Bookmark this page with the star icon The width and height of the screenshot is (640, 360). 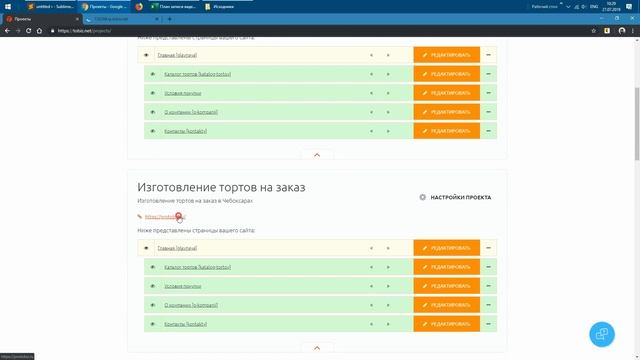pos(593,31)
